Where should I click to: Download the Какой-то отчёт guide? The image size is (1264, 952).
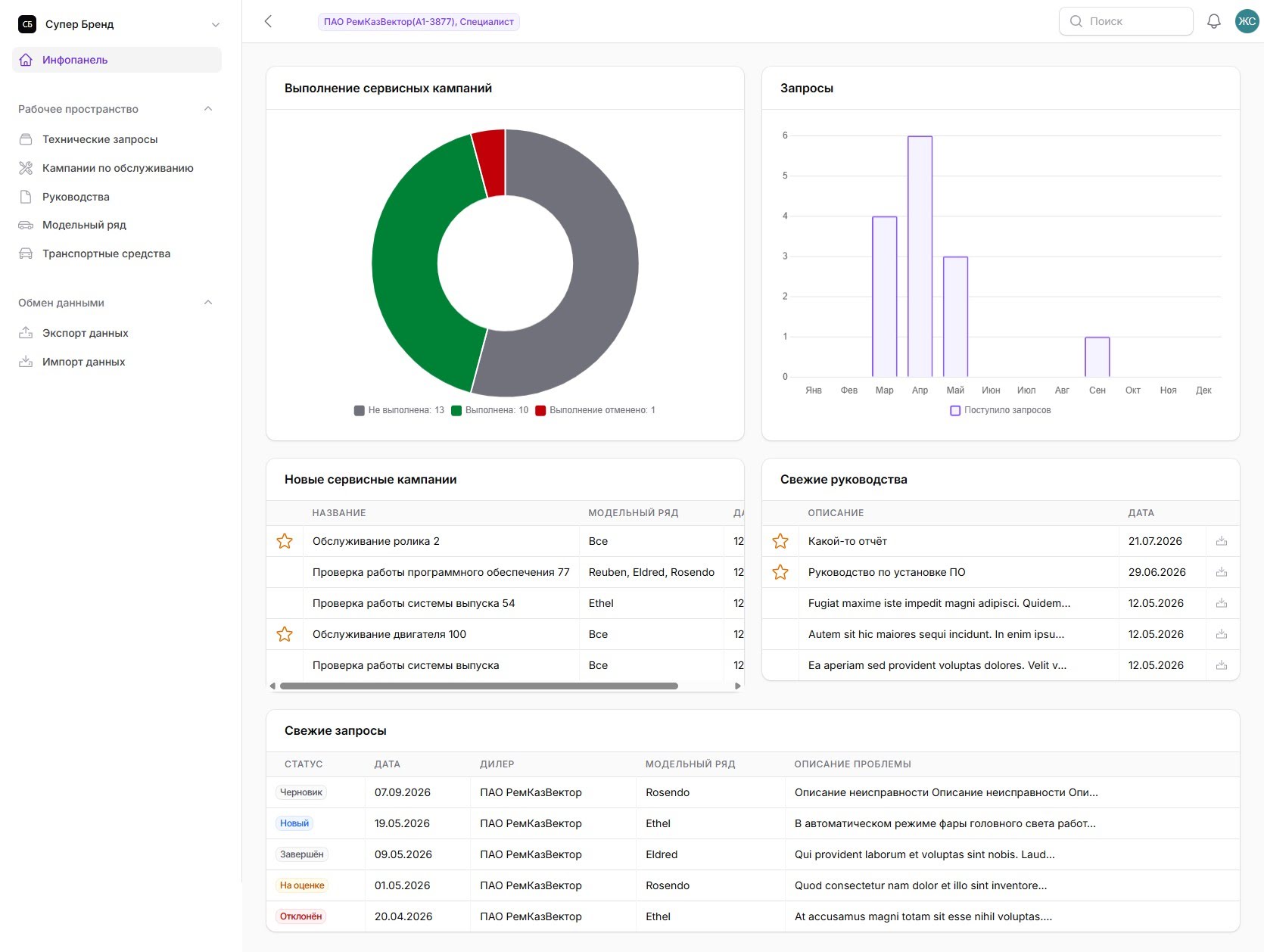point(1222,541)
